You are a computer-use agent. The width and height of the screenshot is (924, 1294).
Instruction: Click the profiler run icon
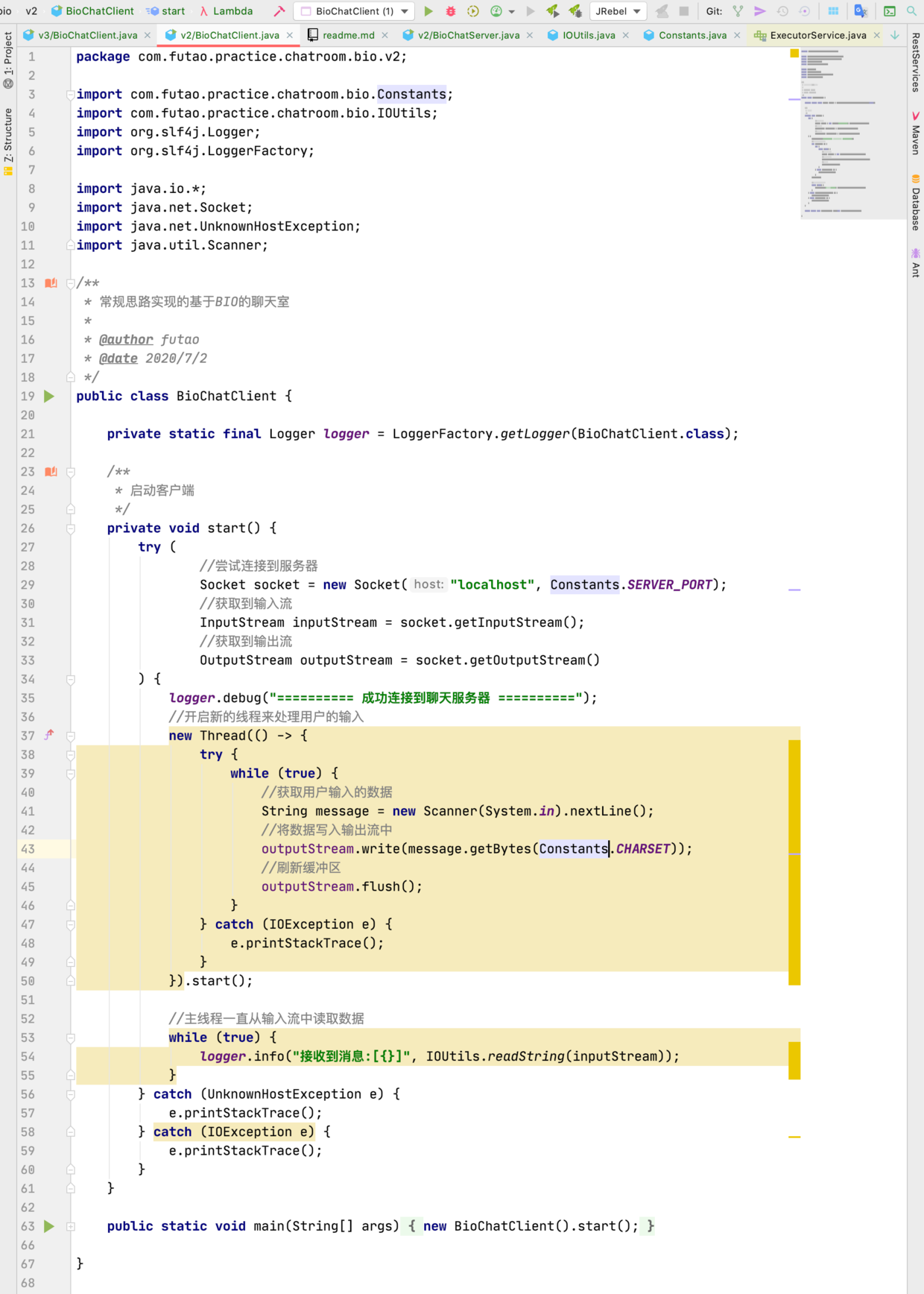point(496,11)
